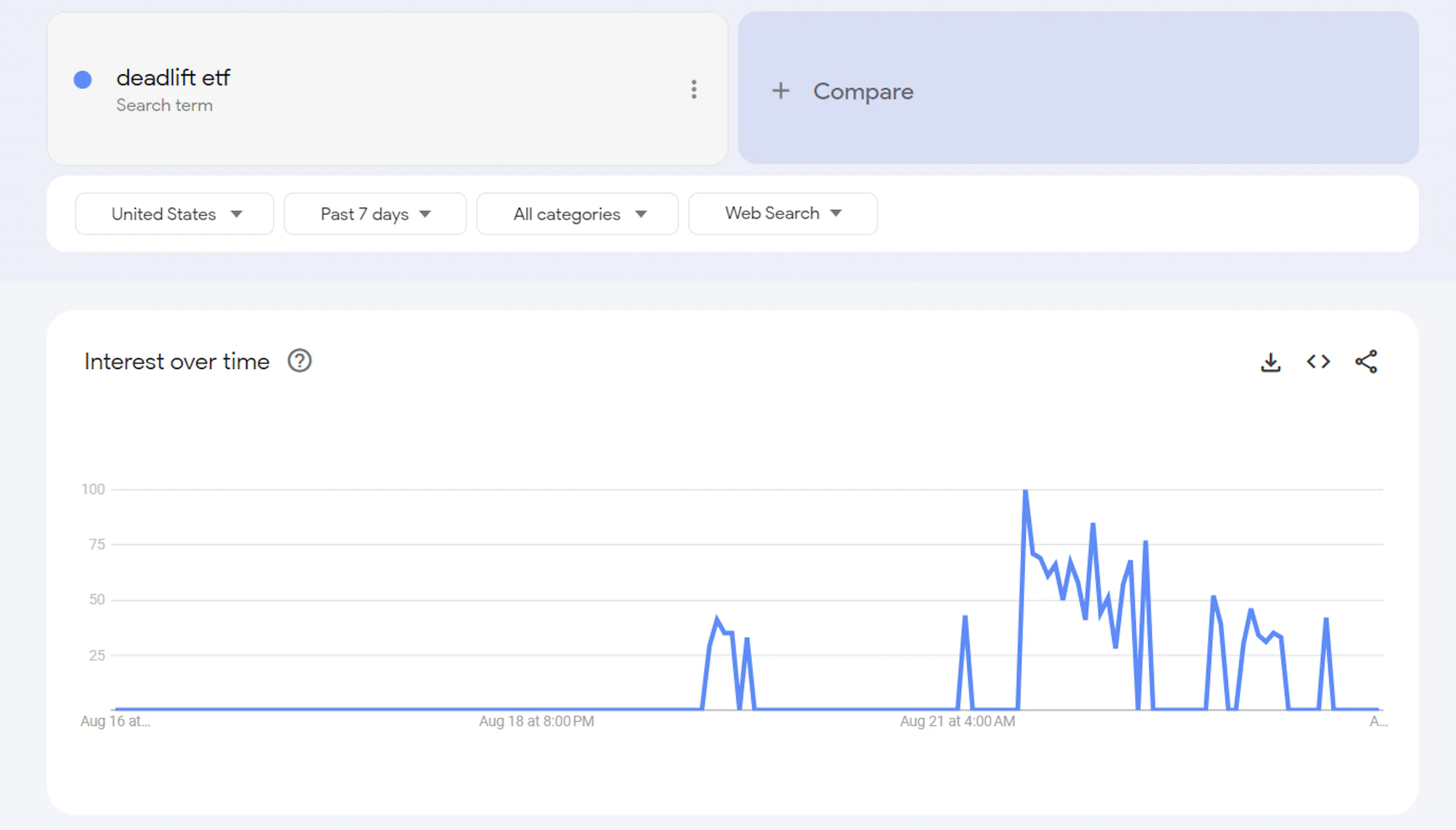Click the blue dot marker for deadlift etf
Image resolution: width=1456 pixels, height=830 pixels.
83,80
